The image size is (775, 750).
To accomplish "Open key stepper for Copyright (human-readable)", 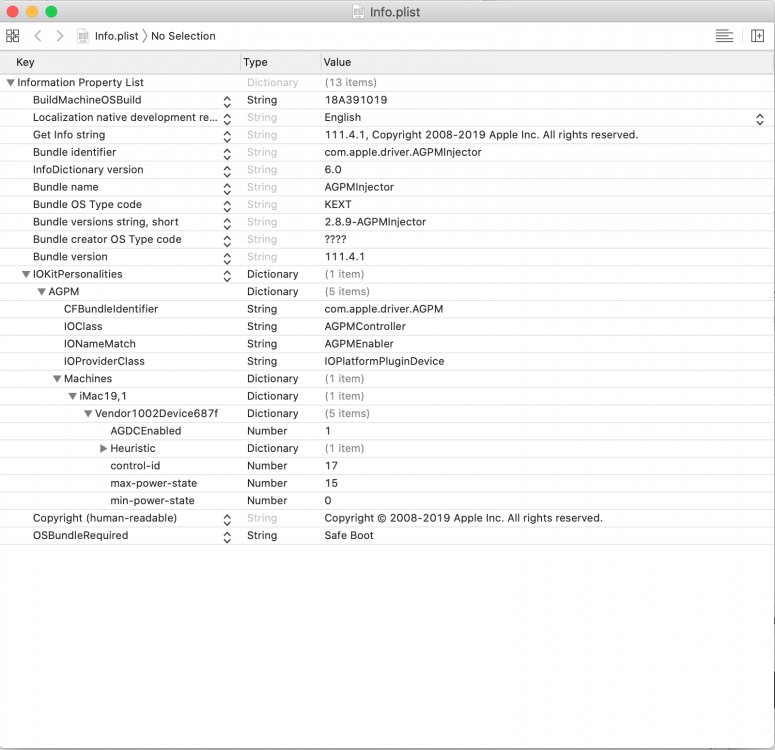I will point(227,520).
